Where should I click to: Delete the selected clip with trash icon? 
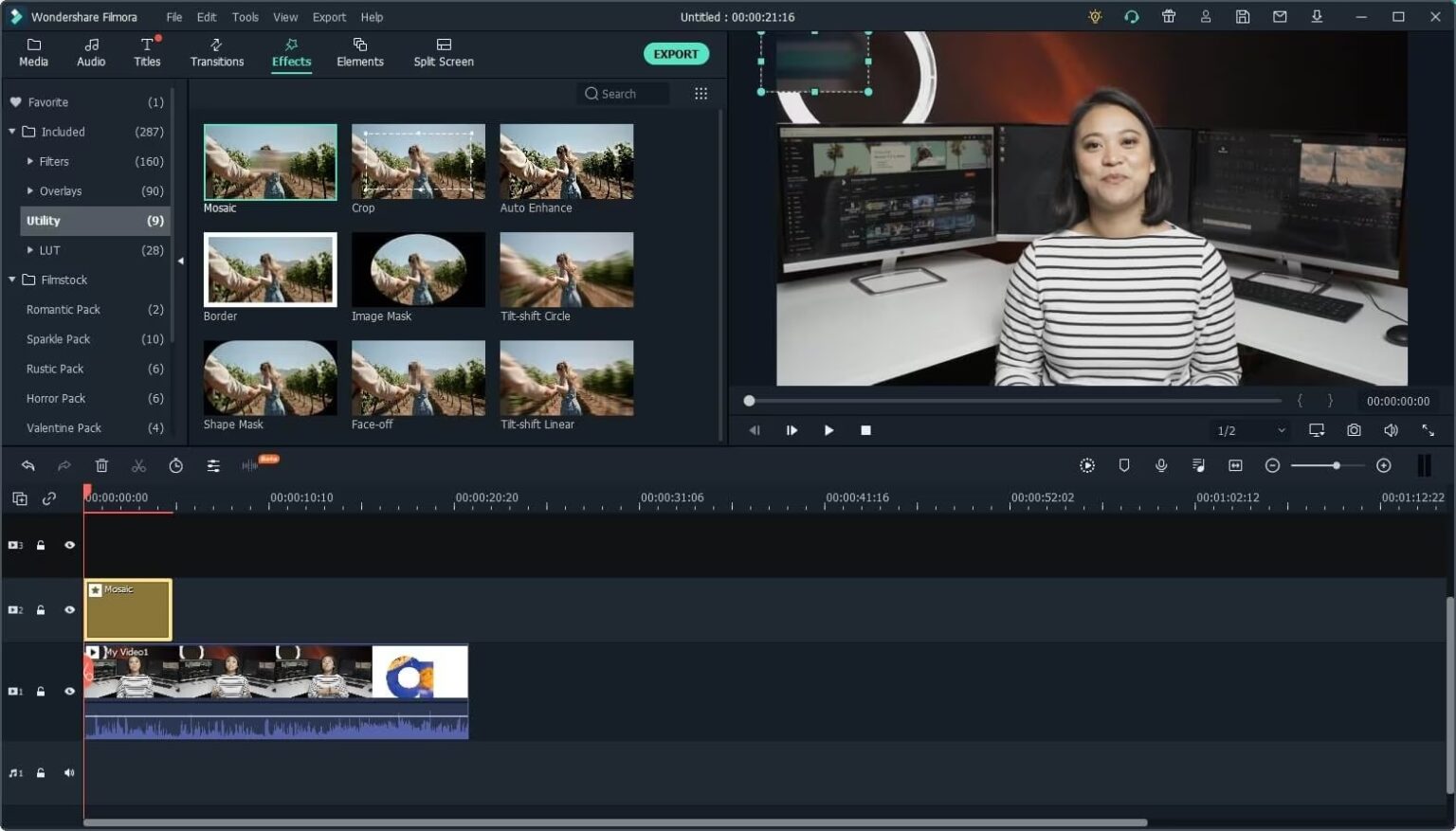click(101, 465)
